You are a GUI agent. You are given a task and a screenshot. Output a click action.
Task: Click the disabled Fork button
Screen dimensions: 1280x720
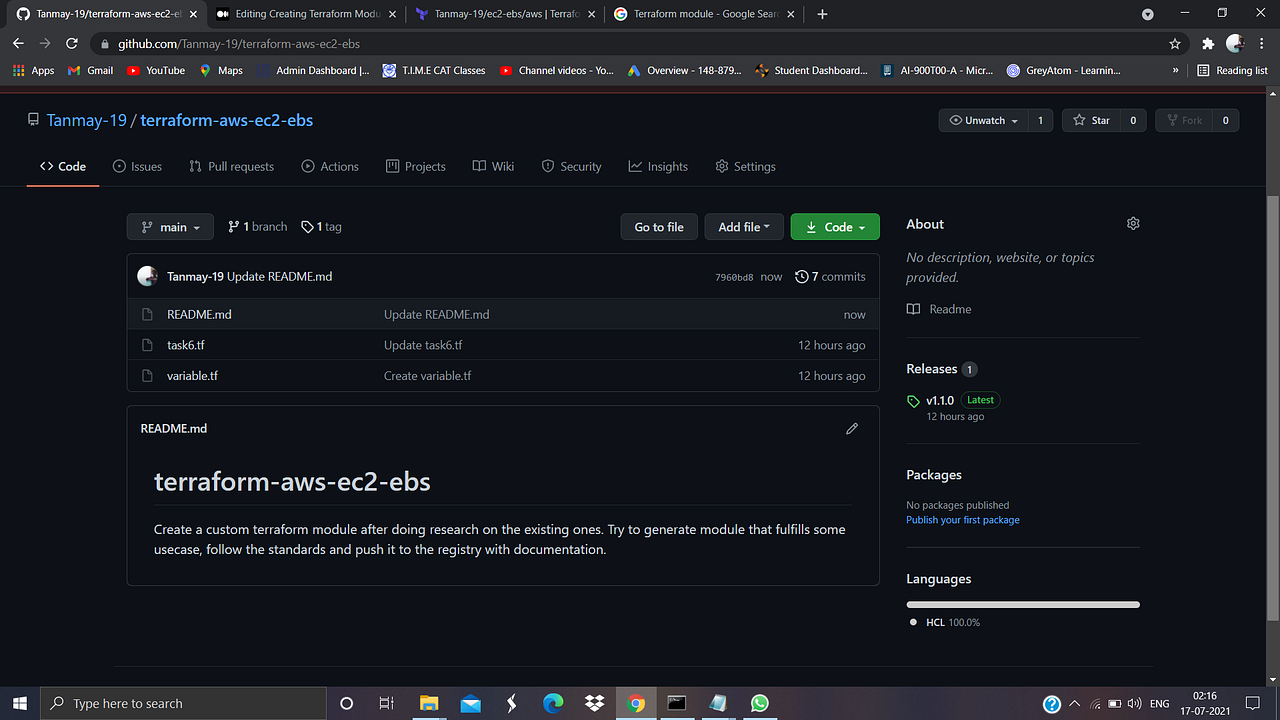click(1183, 120)
